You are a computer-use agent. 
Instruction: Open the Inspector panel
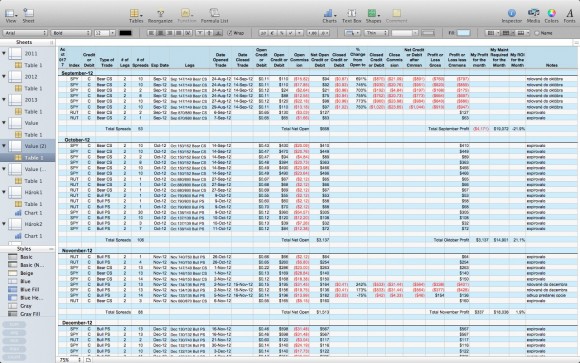[x=512, y=16]
